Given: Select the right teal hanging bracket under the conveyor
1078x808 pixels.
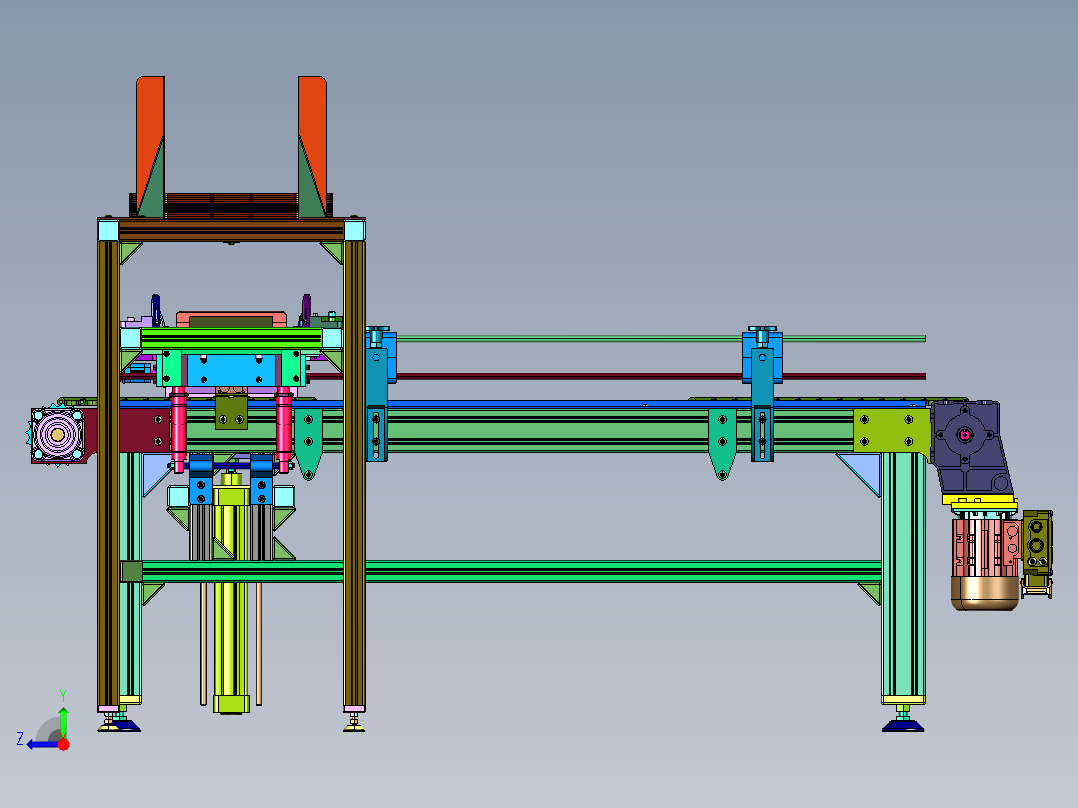Looking at the screenshot, I should pos(722,443).
